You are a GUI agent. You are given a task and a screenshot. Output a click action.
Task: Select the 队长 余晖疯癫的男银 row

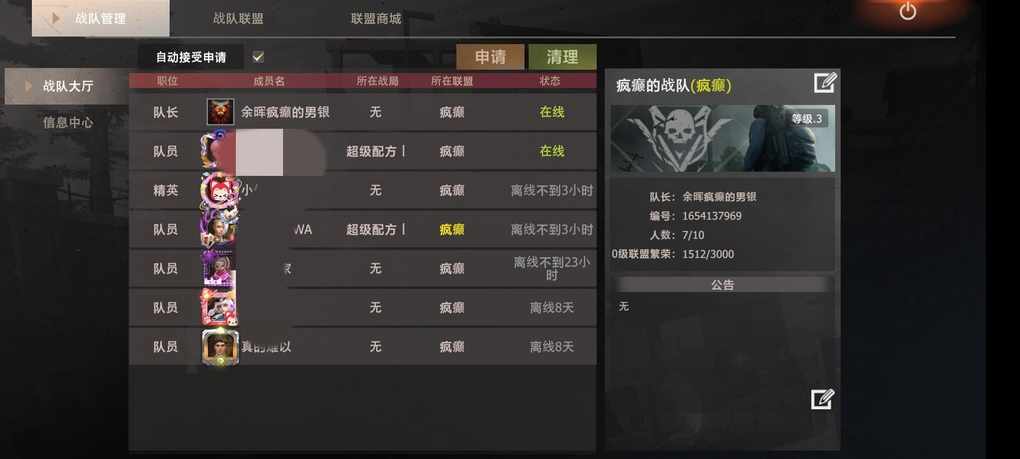(x=362, y=112)
